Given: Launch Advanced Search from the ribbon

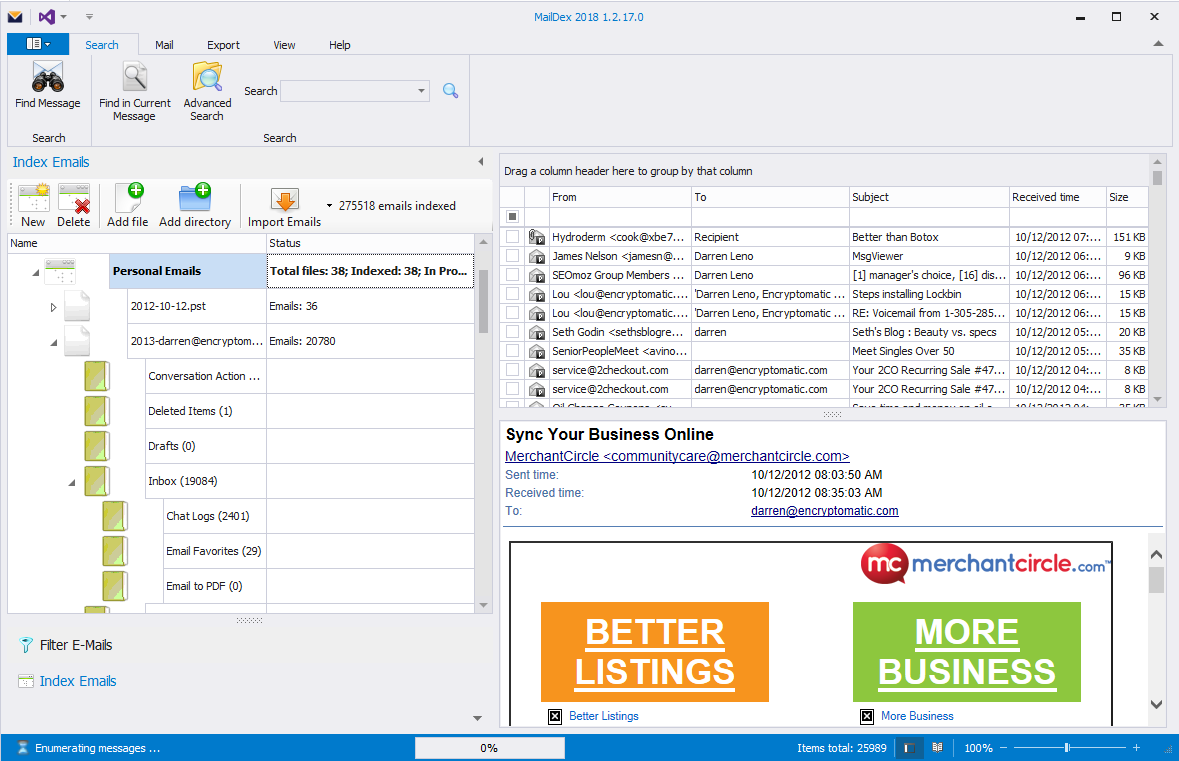Looking at the screenshot, I should tap(207, 90).
